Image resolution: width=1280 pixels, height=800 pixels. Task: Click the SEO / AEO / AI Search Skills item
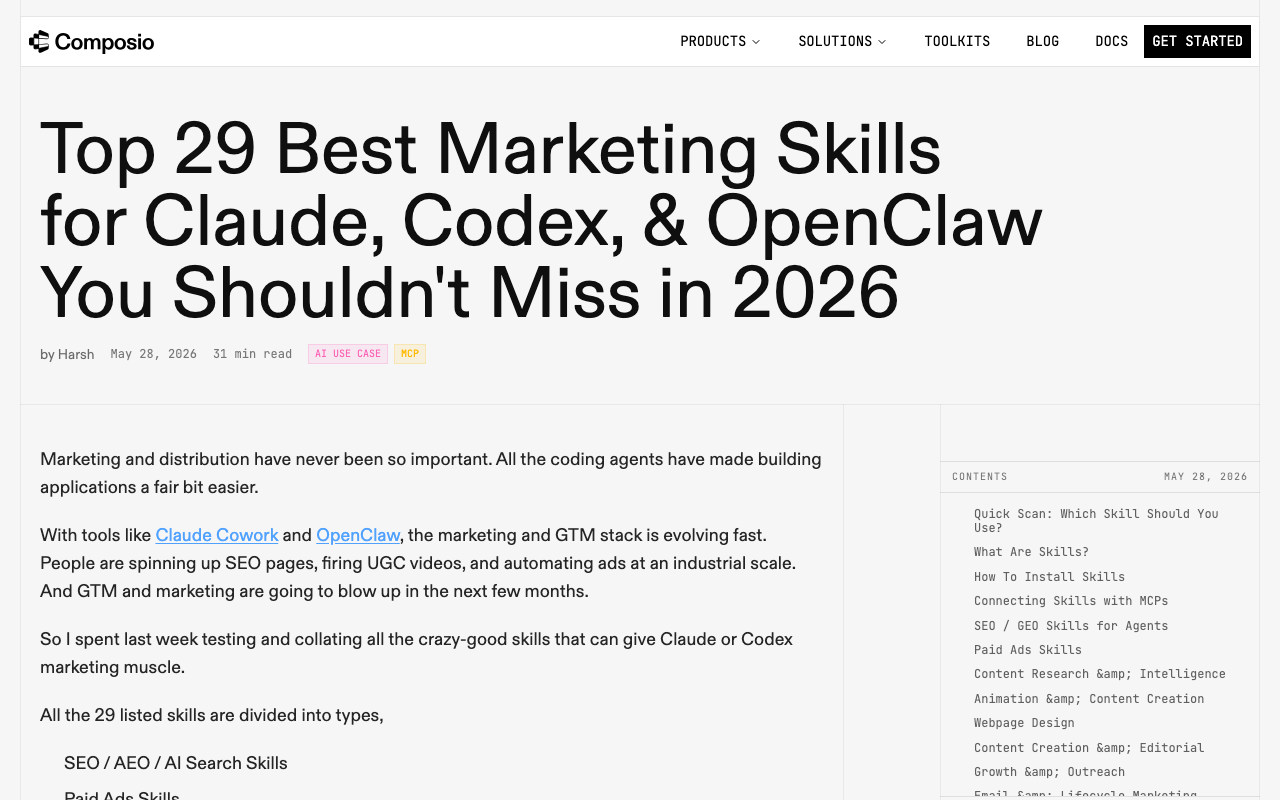pos(176,763)
